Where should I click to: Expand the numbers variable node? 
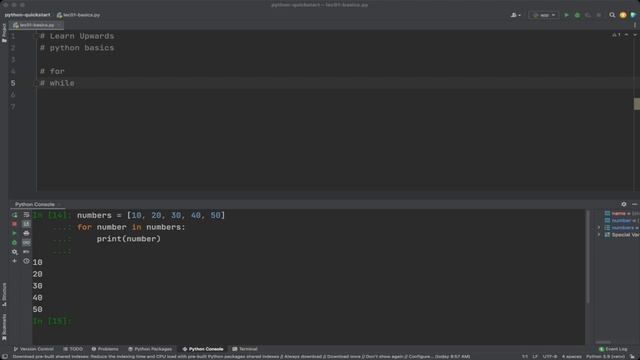(x=599, y=228)
